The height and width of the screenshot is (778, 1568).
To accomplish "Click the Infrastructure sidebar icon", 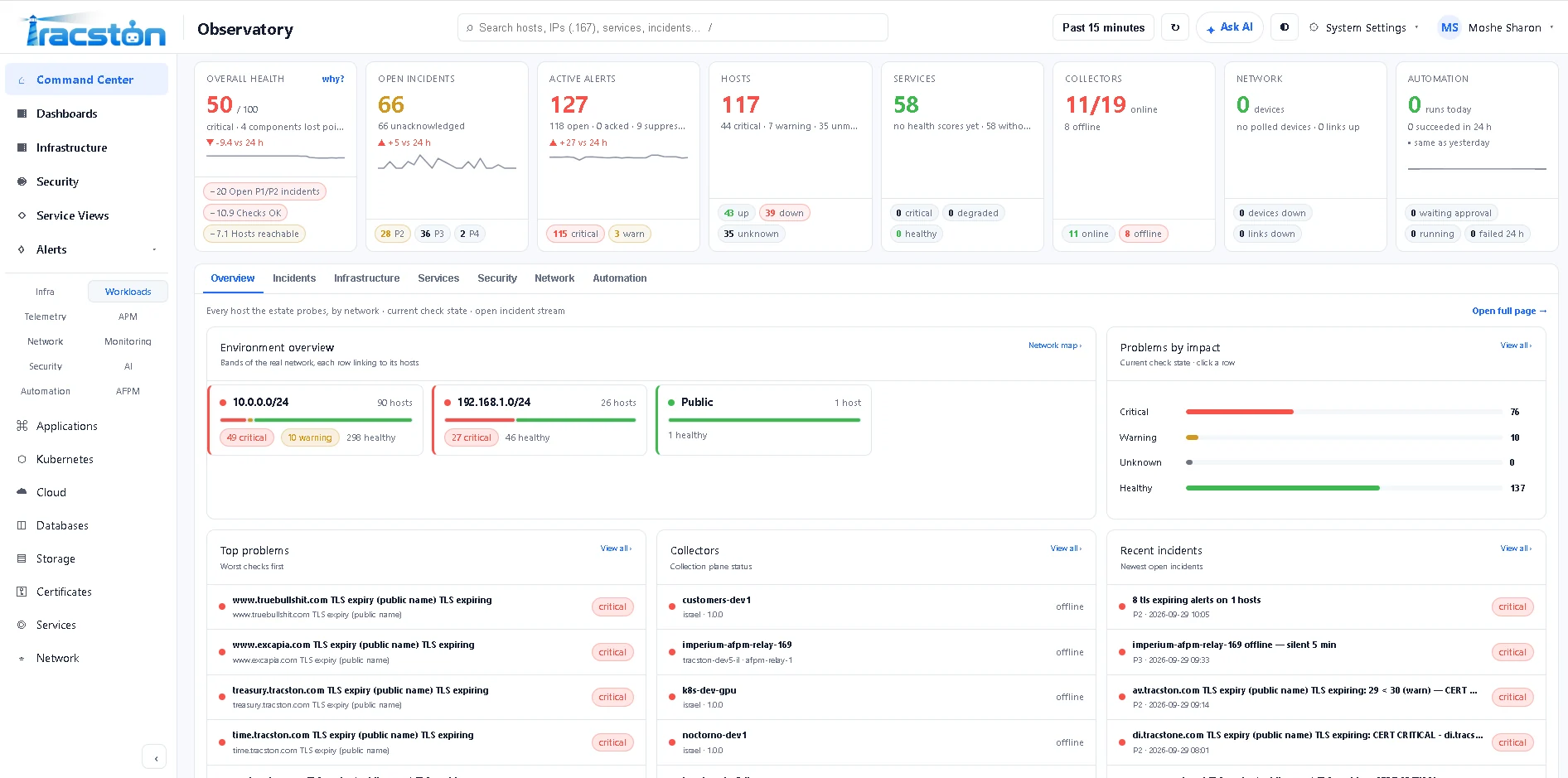I will pyautogui.click(x=22, y=147).
